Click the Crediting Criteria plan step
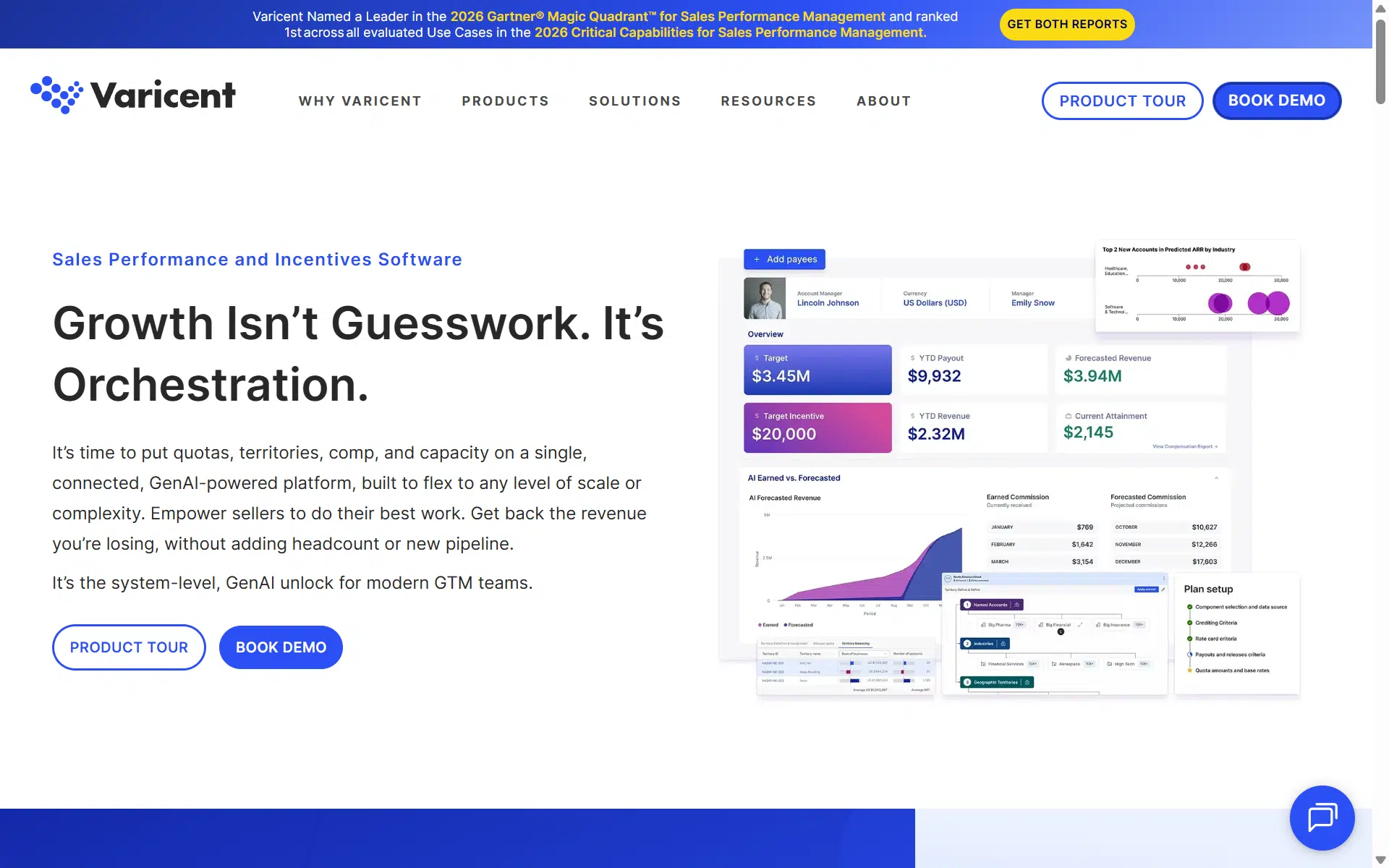The height and width of the screenshot is (868, 1389). pyautogui.click(x=1216, y=623)
